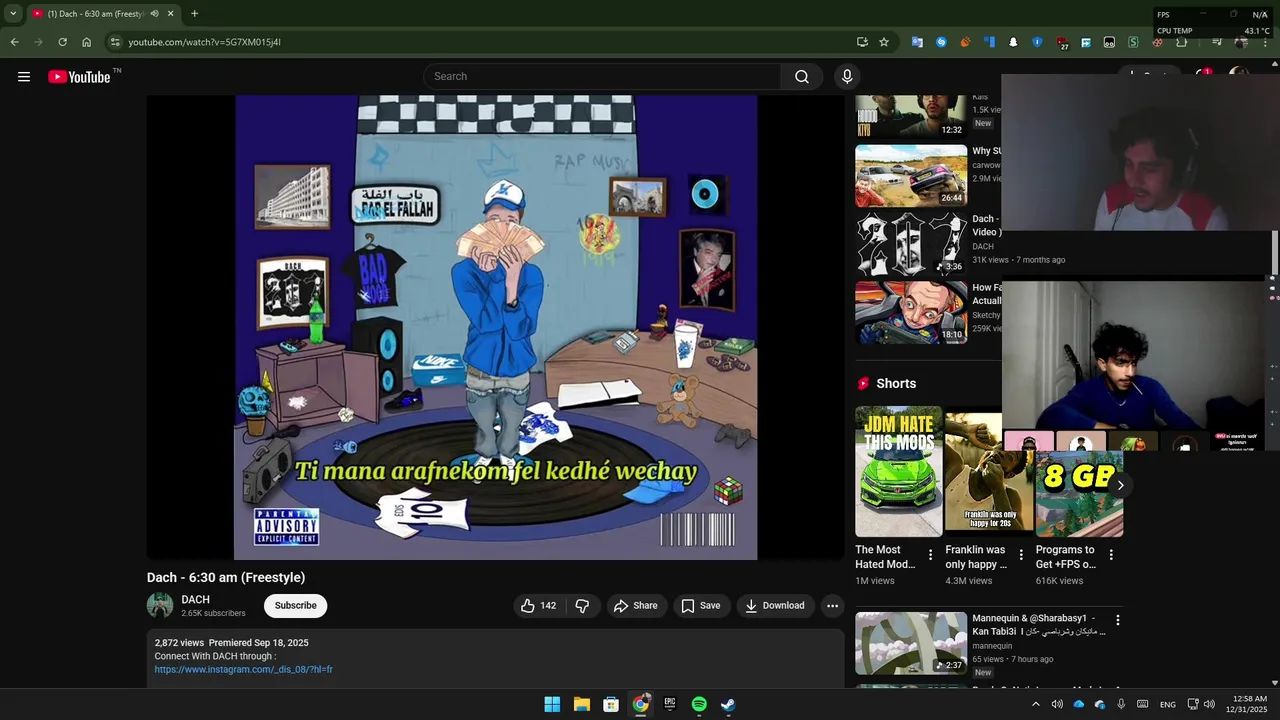The image size is (1280, 720).
Task: Open the Shazam extension icon
Action: coord(941,42)
